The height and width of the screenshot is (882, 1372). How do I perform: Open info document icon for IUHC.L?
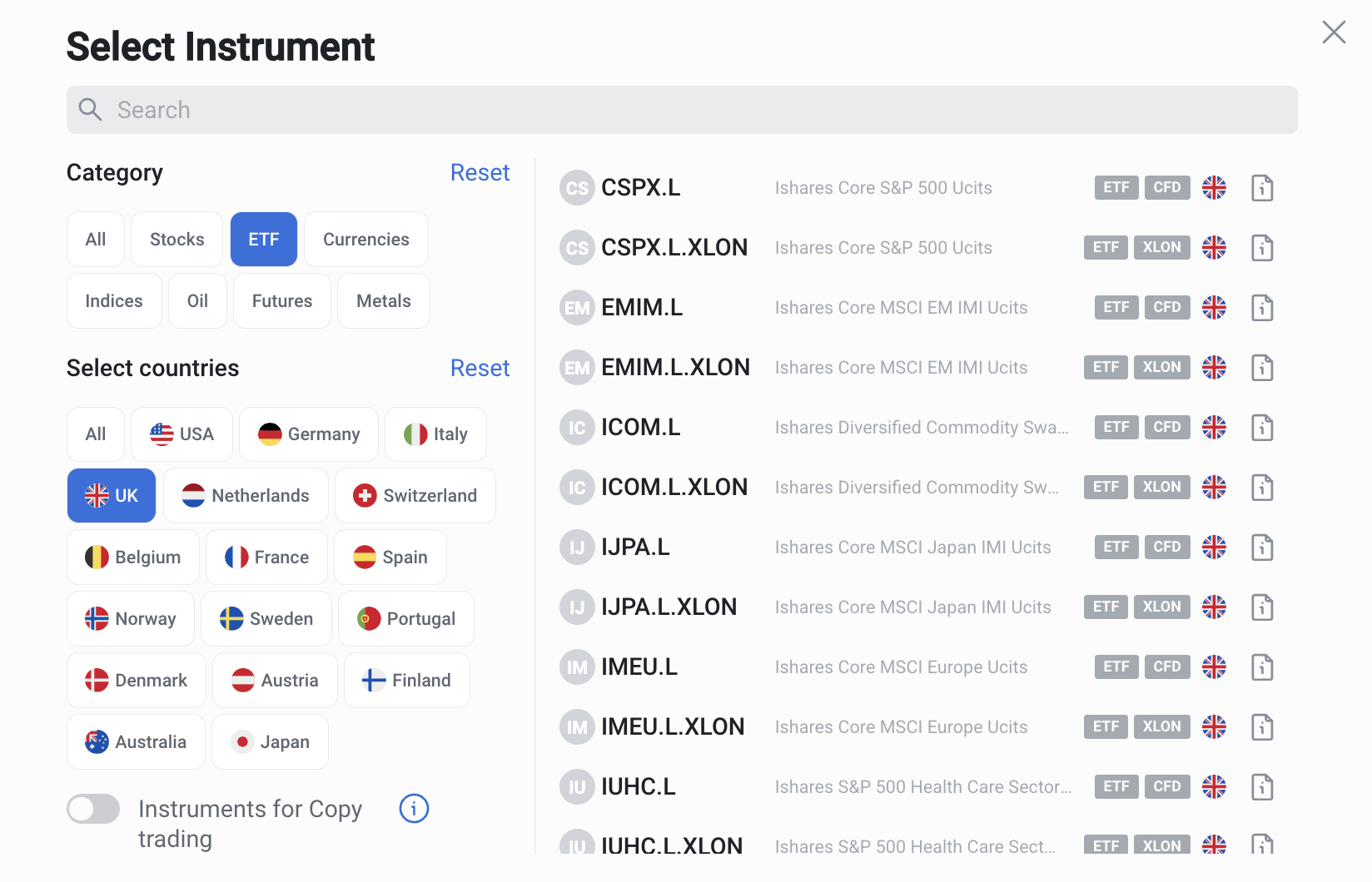1262,787
